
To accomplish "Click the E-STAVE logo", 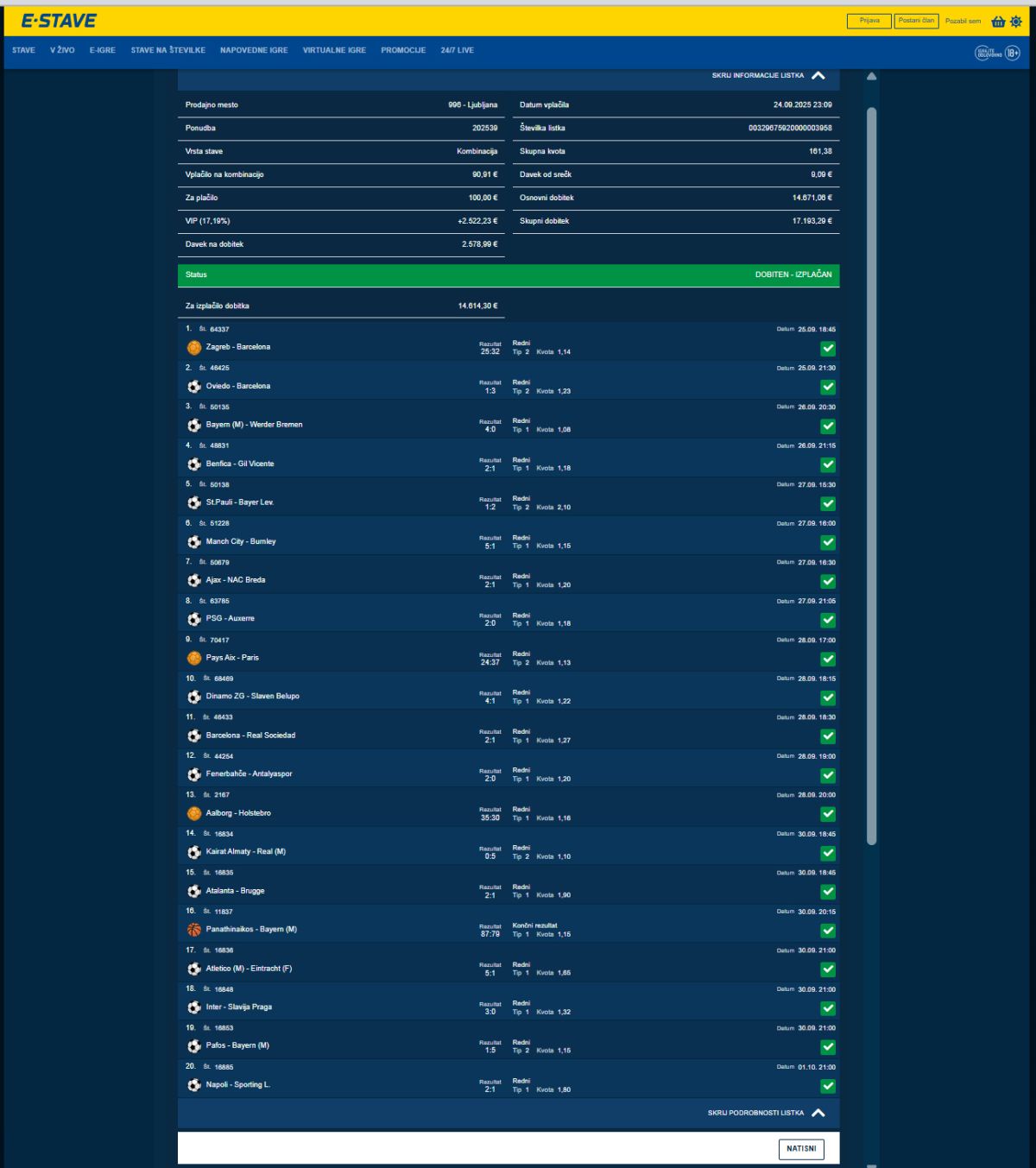I will click(59, 21).
